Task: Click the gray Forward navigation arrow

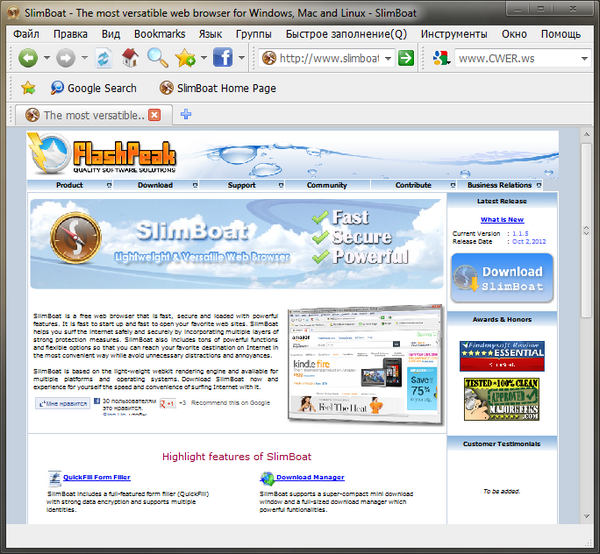Action: (64, 58)
